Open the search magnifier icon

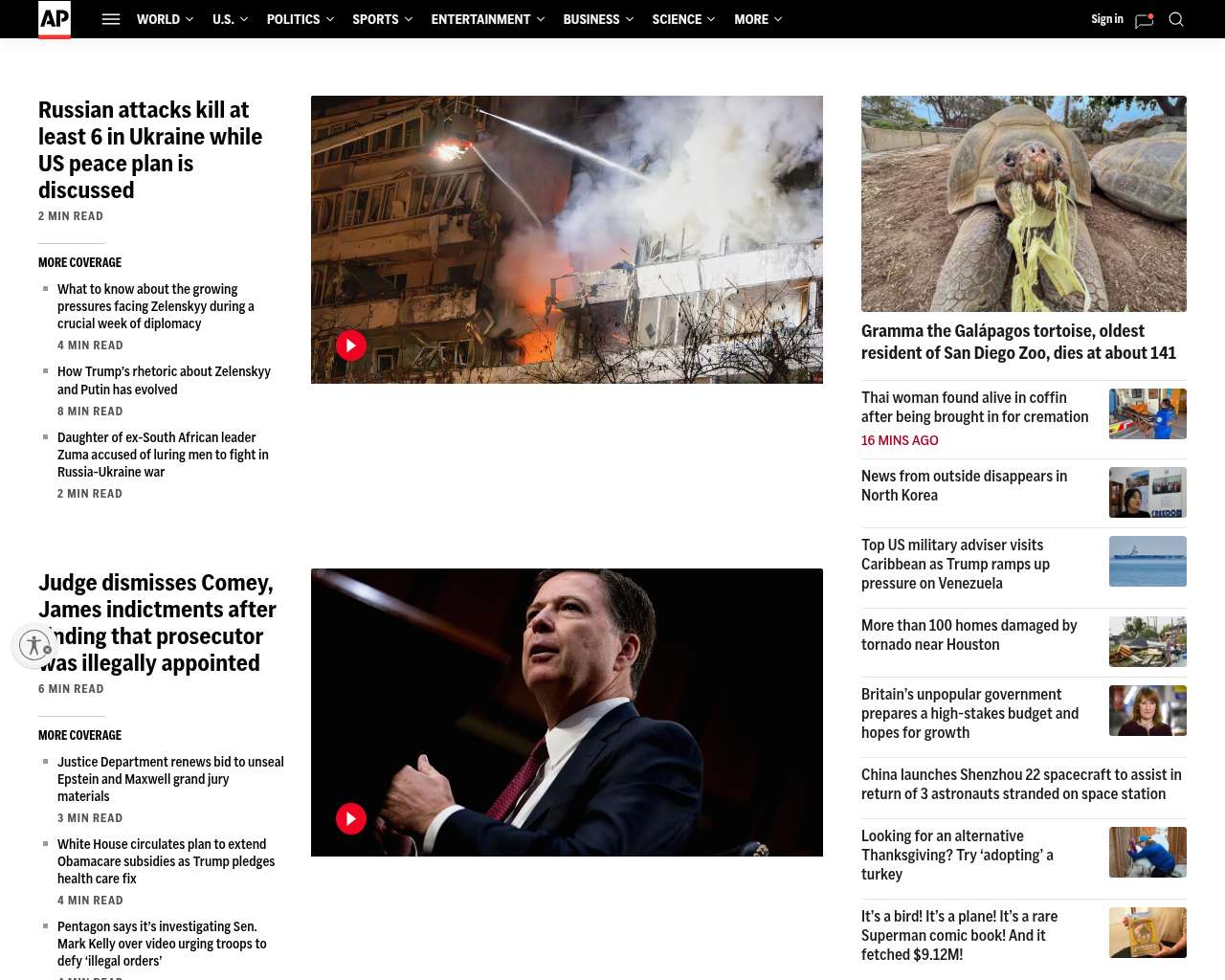coord(1176,19)
